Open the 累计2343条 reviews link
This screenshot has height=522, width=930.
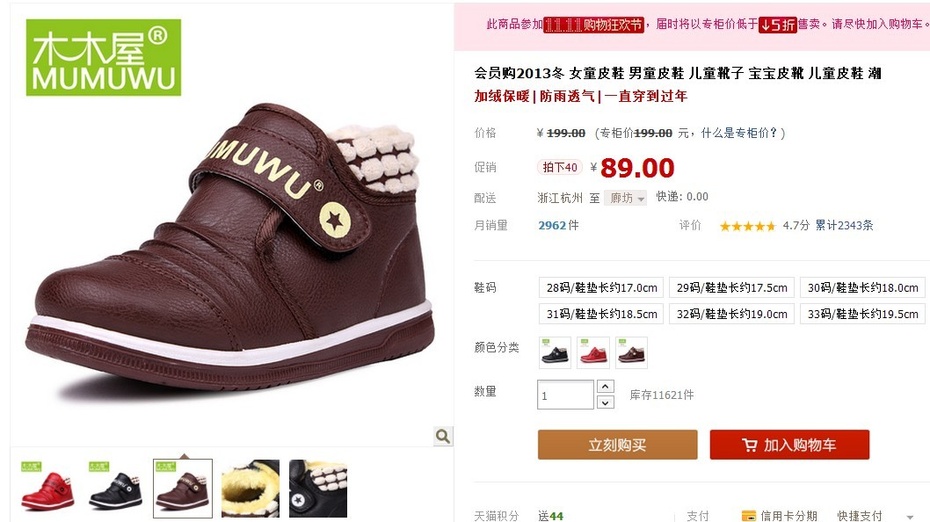844,225
